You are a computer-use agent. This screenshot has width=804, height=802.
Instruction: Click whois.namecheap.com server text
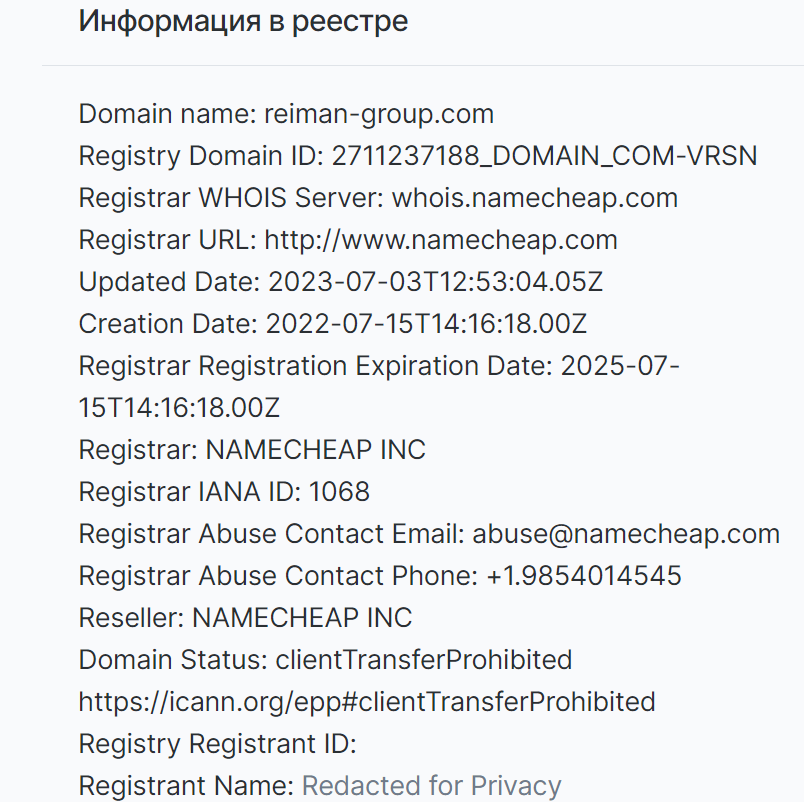coord(535,198)
